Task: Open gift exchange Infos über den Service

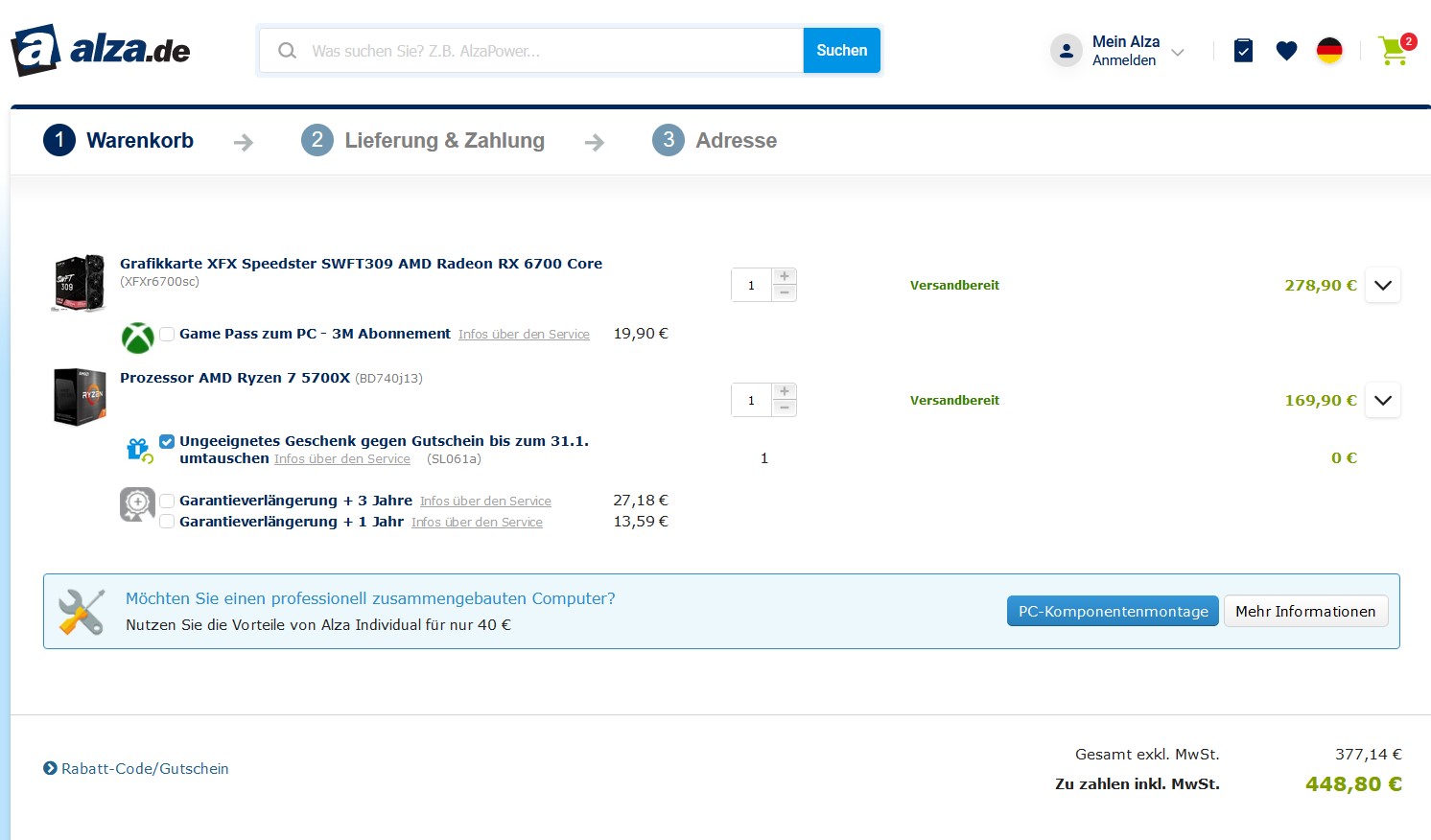Action: pyautogui.click(x=342, y=458)
